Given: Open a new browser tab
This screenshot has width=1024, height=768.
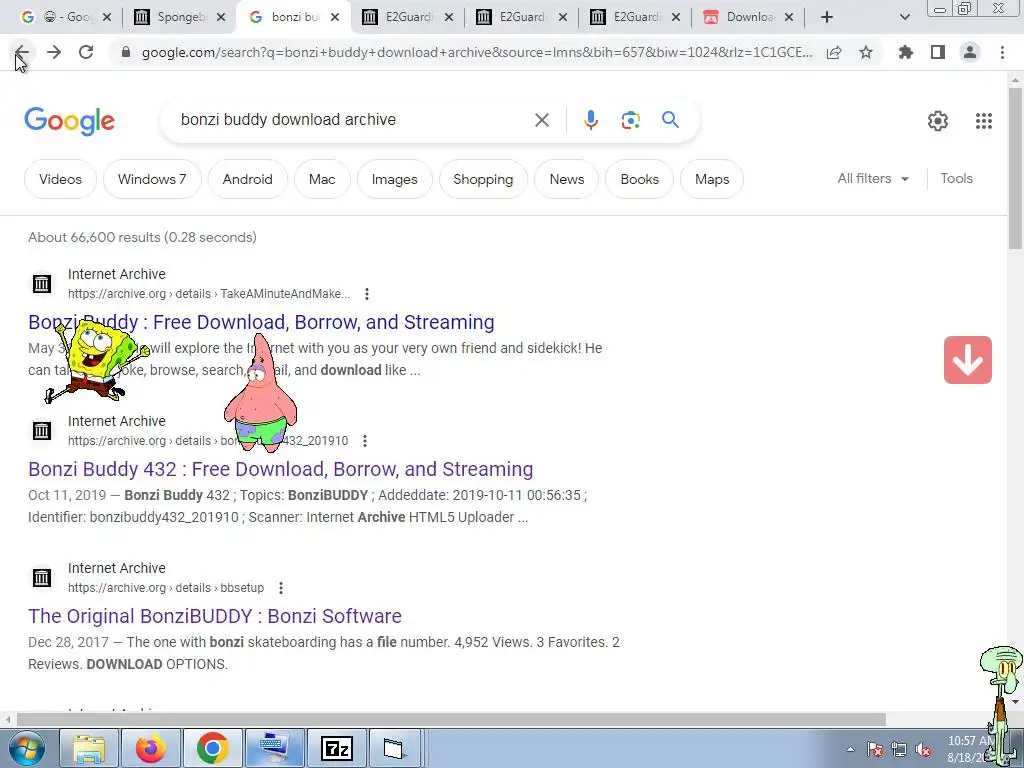Looking at the screenshot, I should (x=827, y=17).
